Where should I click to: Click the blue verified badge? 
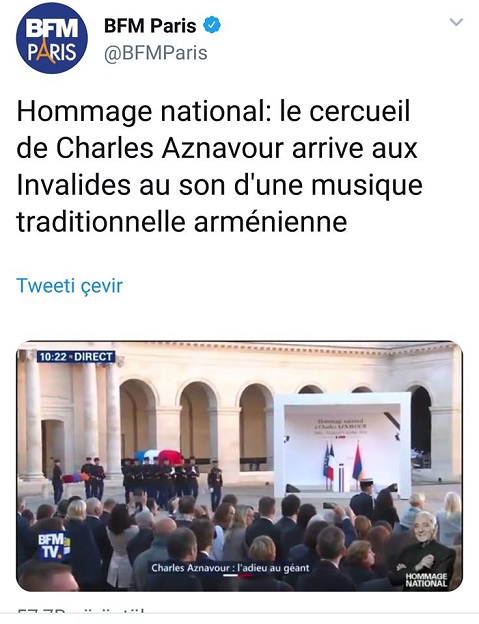[212, 25]
